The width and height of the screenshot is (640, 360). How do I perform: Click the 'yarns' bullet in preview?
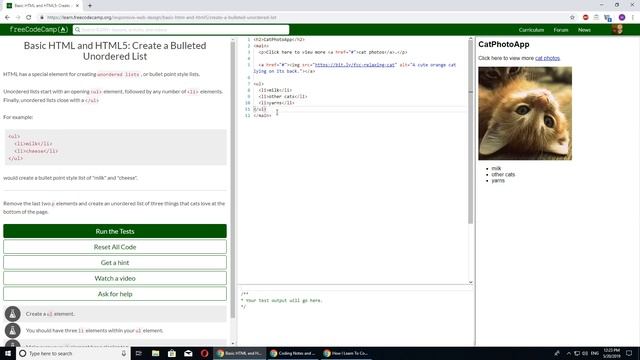[x=498, y=180]
